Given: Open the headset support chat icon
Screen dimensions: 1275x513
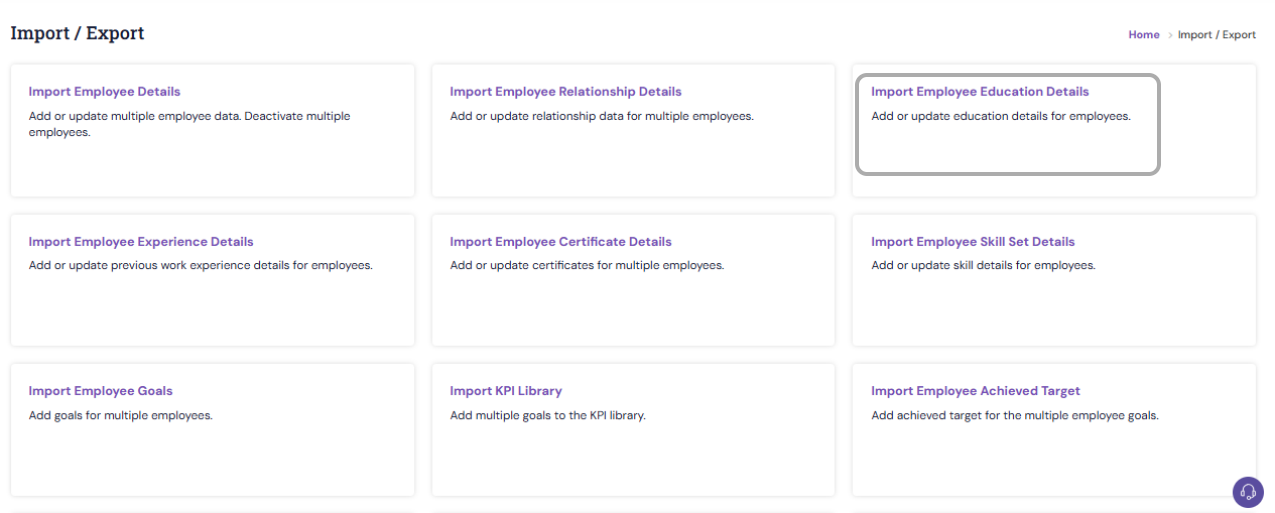Looking at the screenshot, I should tap(1247, 491).
